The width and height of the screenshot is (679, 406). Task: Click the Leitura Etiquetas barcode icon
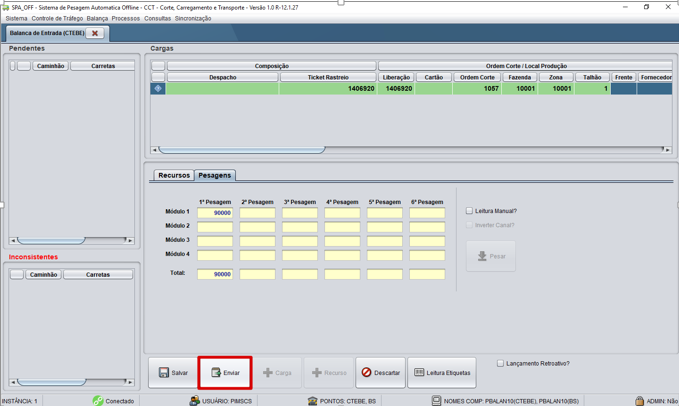pyautogui.click(x=419, y=372)
